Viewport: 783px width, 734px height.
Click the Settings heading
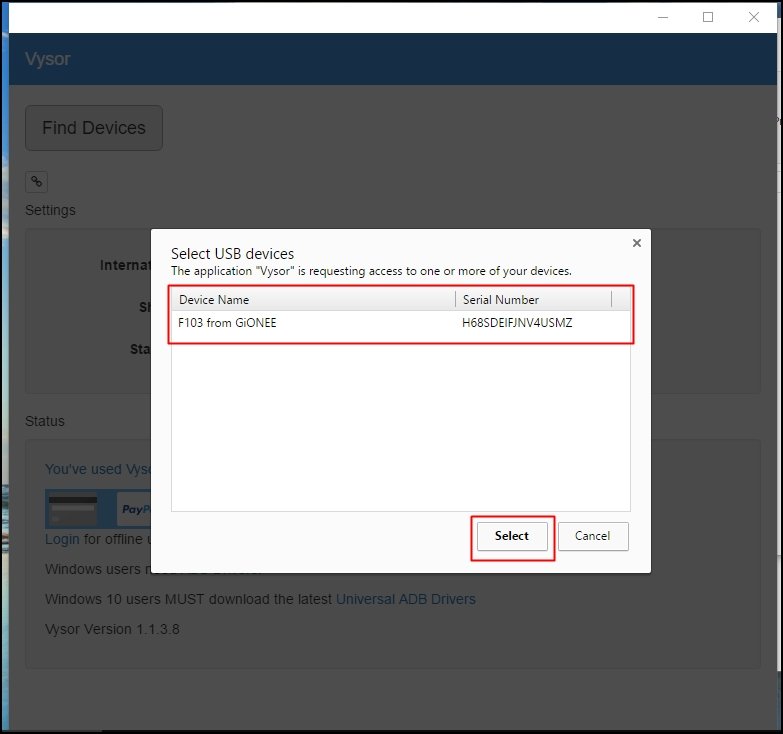pos(50,210)
